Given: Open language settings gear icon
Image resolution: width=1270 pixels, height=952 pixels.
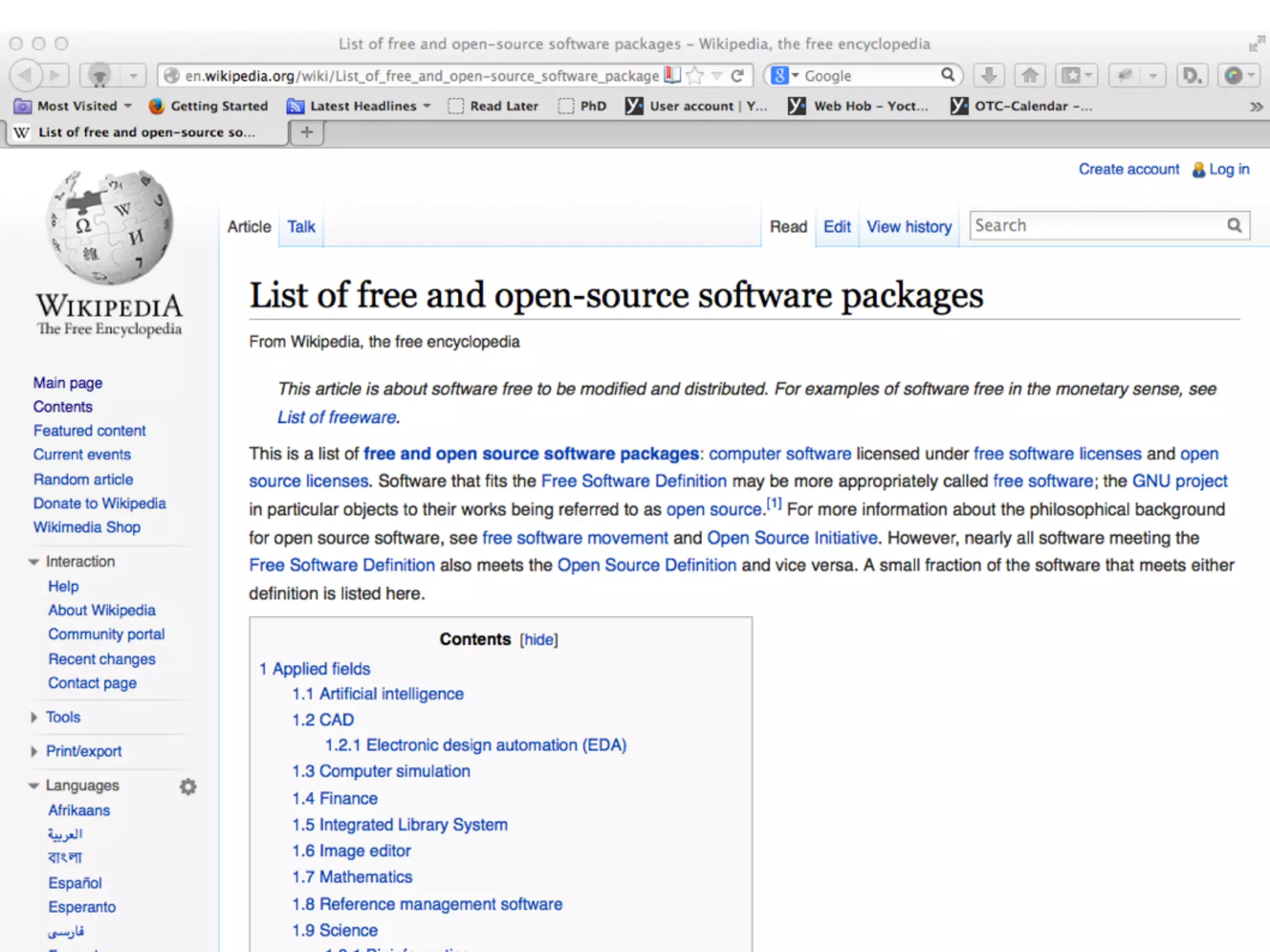Looking at the screenshot, I should pos(188,787).
